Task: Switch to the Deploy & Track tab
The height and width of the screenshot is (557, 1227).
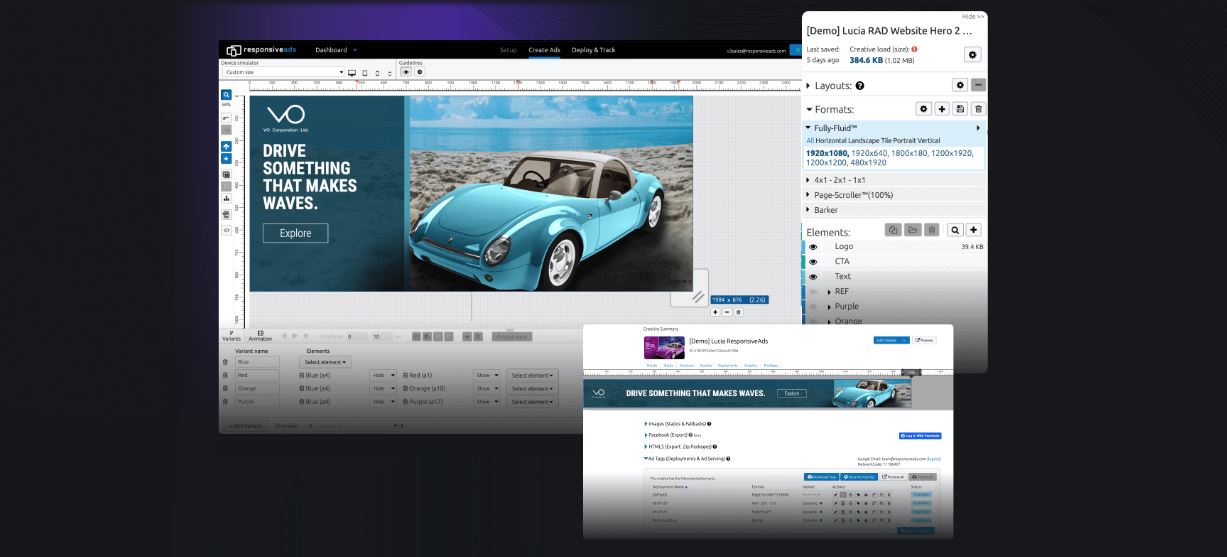Action: 591,50
